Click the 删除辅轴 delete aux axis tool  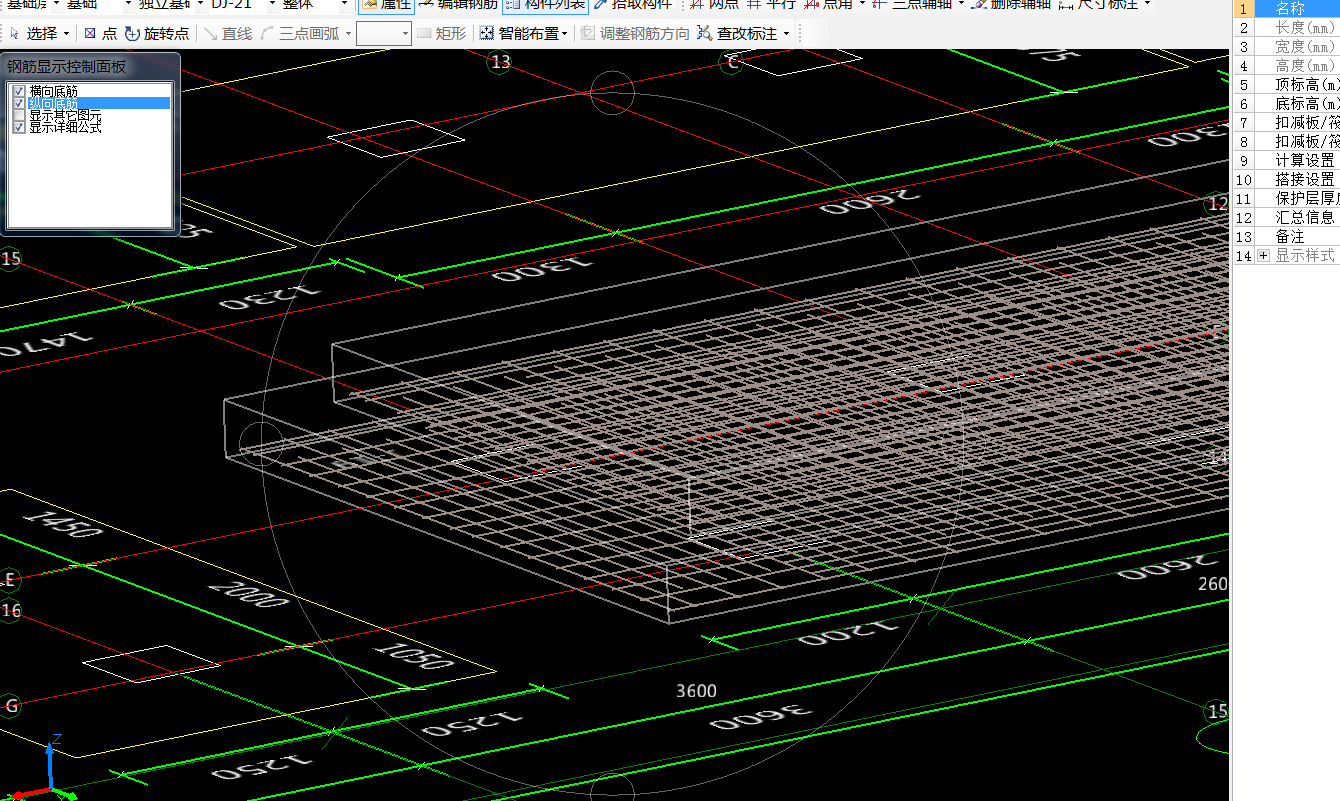point(1012,5)
